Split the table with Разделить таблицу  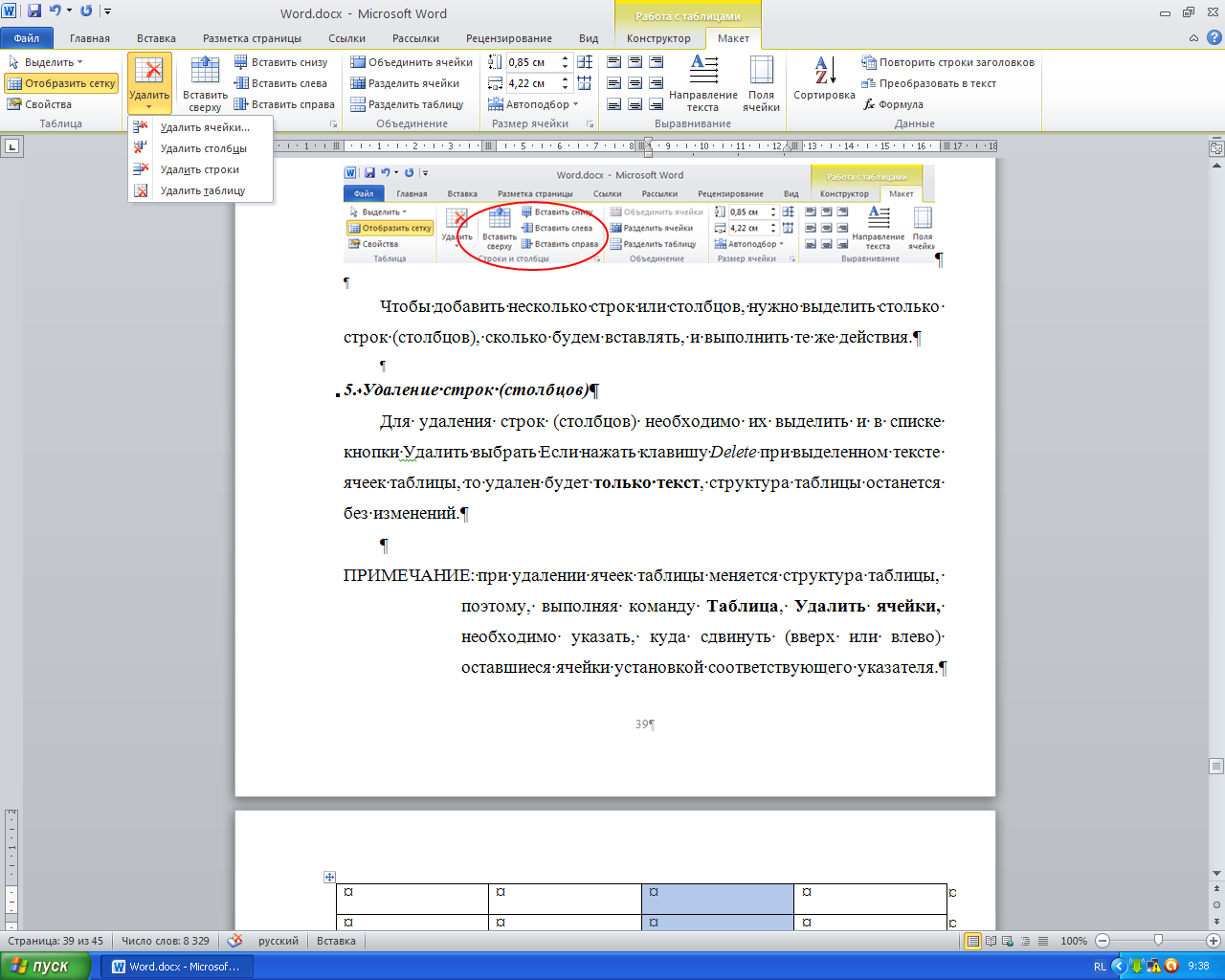pyautogui.click(x=407, y=104)
